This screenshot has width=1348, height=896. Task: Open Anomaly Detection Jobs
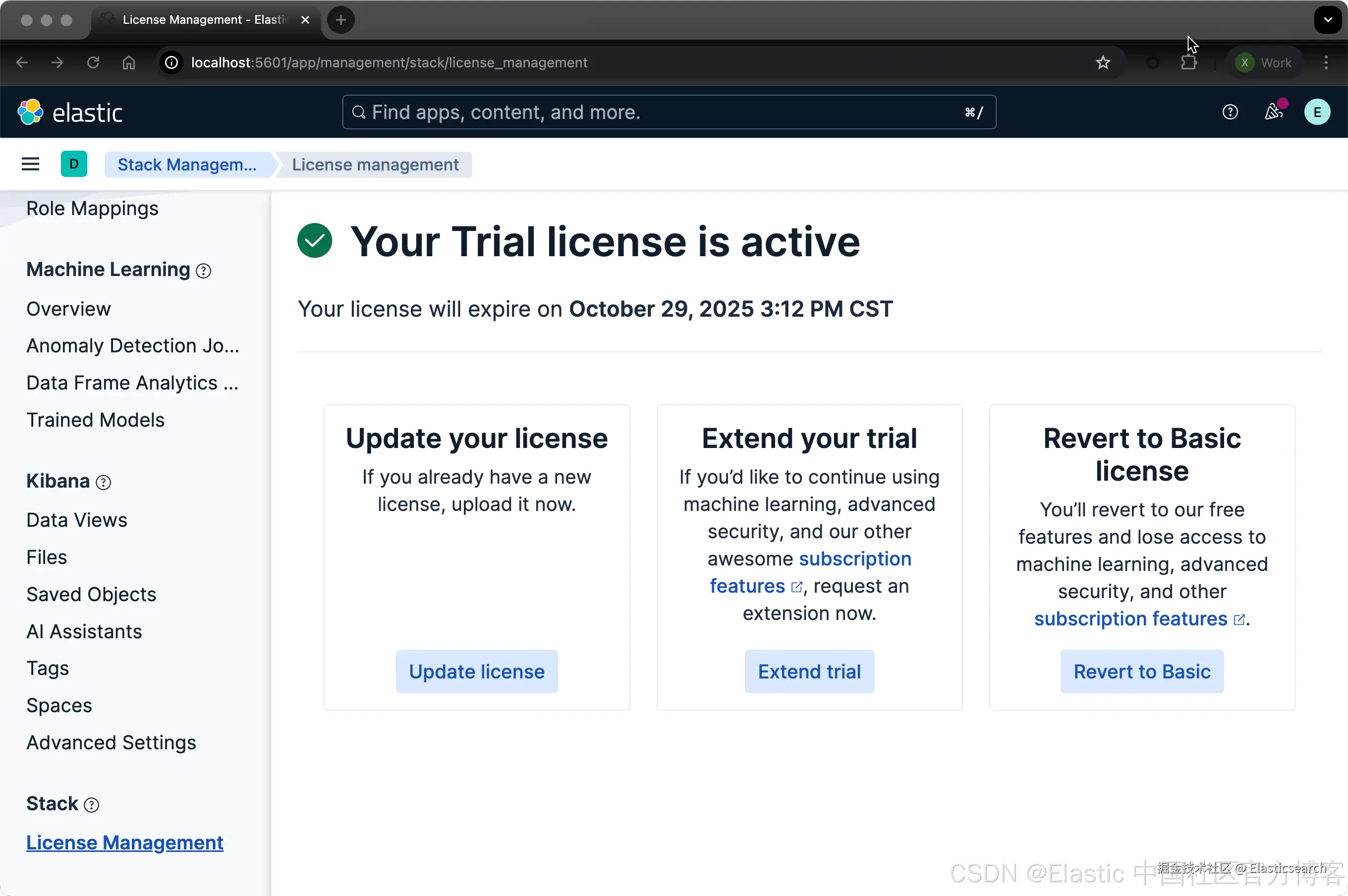click(x=133, y=346)
